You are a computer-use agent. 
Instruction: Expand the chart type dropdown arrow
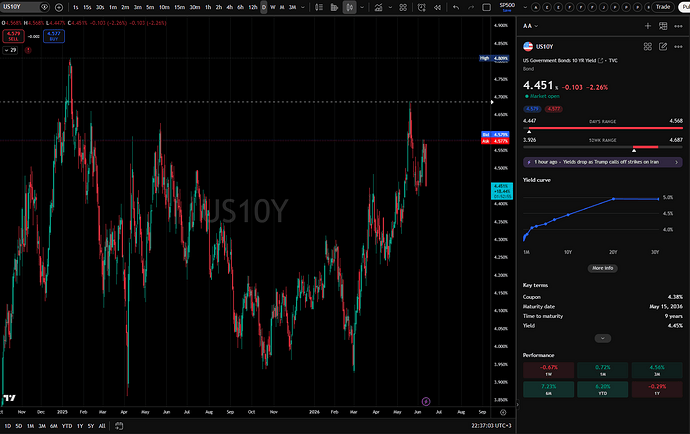(362, 7)
